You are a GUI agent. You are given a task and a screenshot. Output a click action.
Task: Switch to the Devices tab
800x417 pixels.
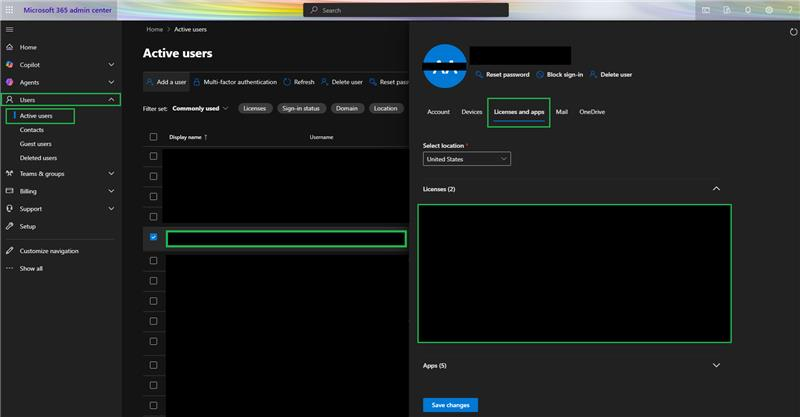pos(471,112)
